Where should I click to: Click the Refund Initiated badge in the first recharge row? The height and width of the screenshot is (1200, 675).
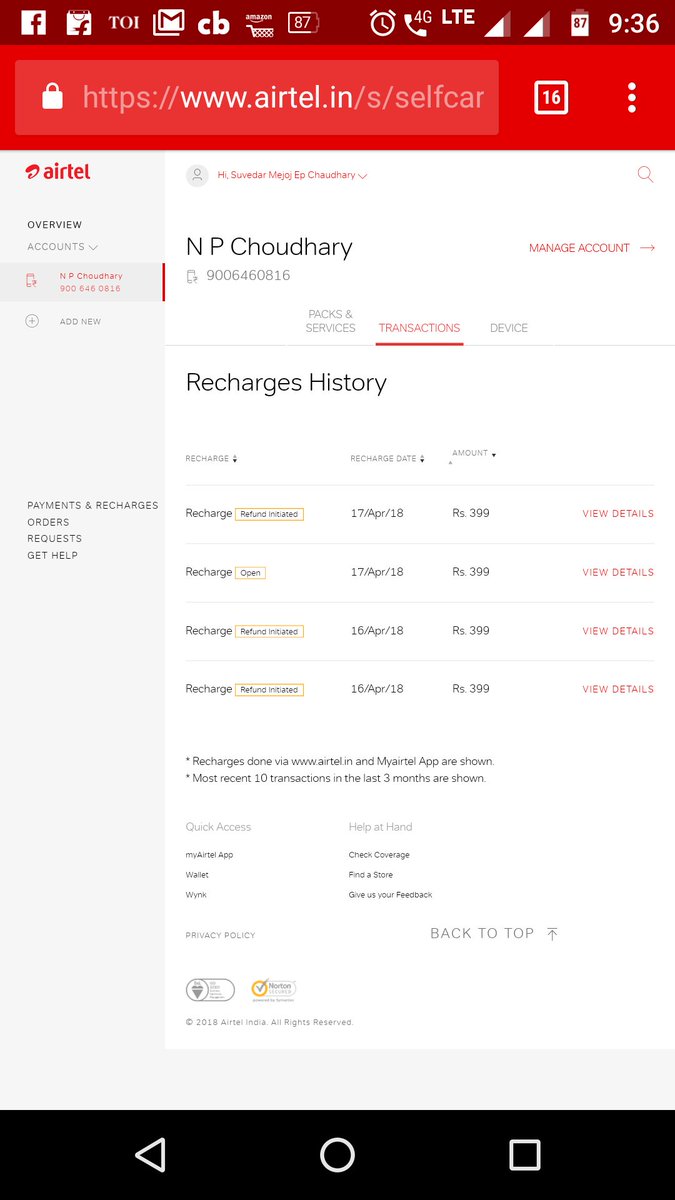click(x=269, y=514)
